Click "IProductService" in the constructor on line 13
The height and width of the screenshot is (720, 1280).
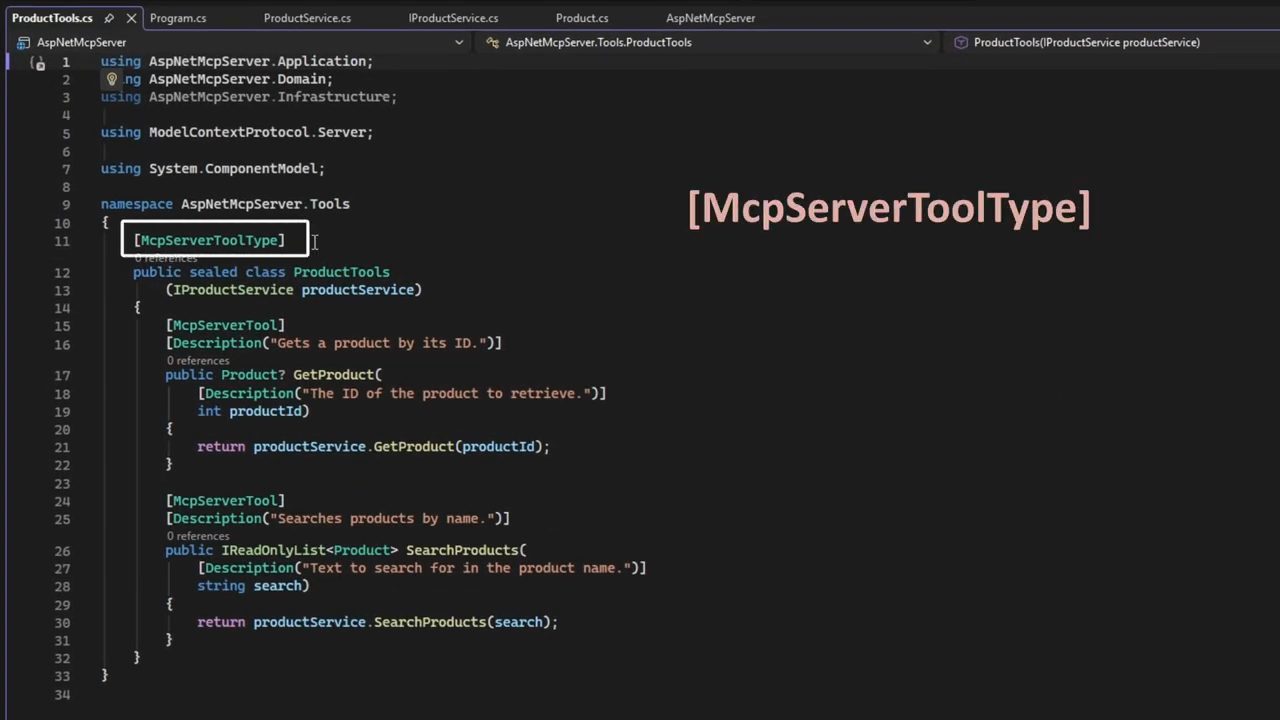point(233,290)
